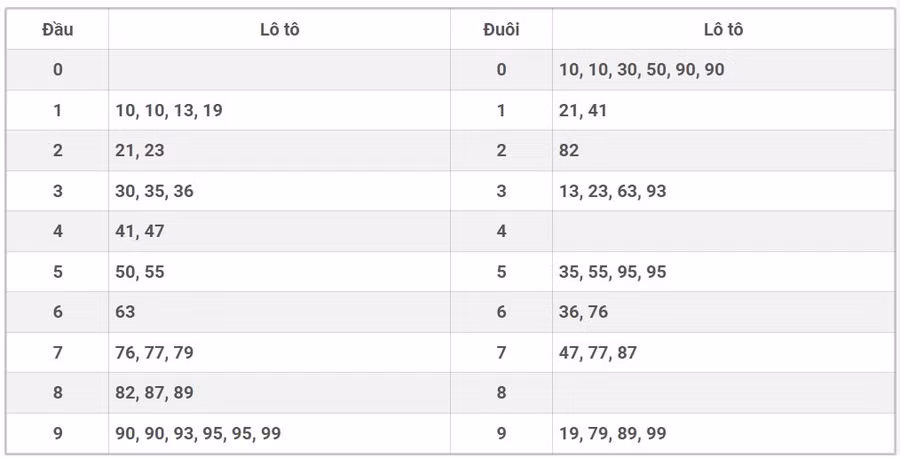Click the cell showing 19, 79, 89, 99
The image size is (900, 458).
[x=613, y=433]
